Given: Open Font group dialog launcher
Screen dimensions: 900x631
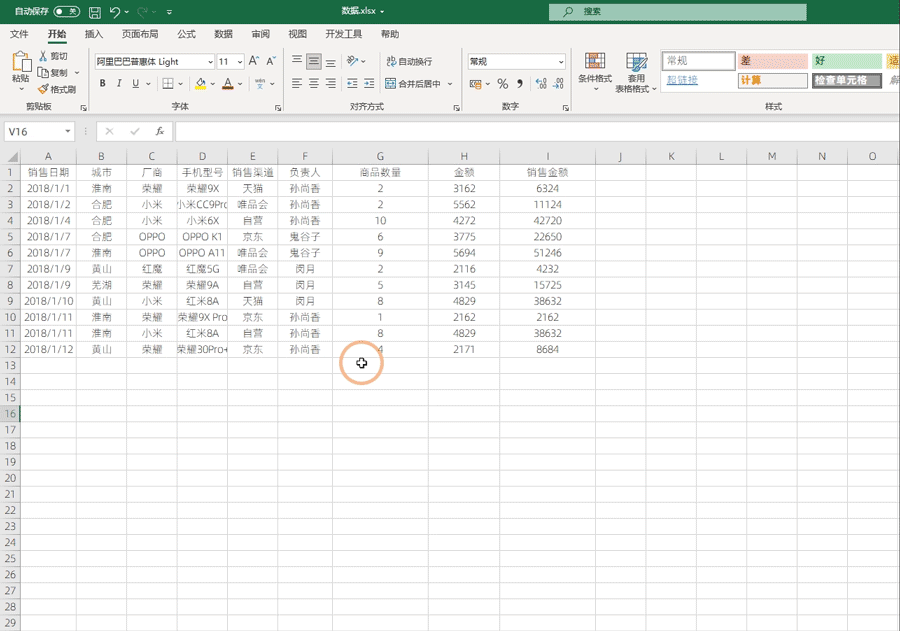Looking at the screenshot, I should point(278,108).
